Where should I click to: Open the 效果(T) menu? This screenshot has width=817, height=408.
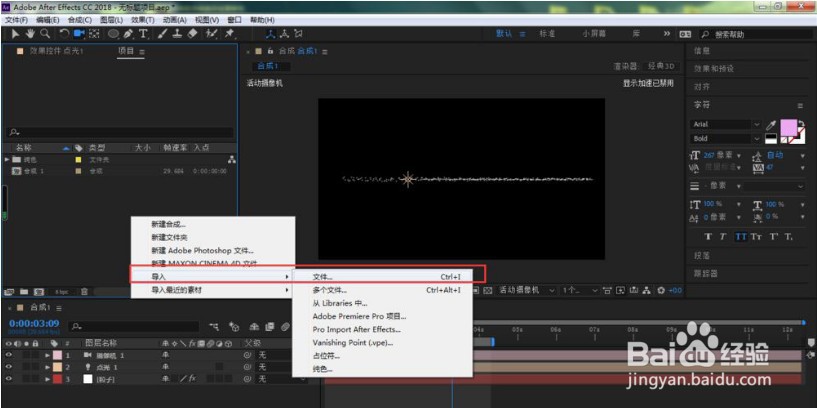tap(143, 20)
